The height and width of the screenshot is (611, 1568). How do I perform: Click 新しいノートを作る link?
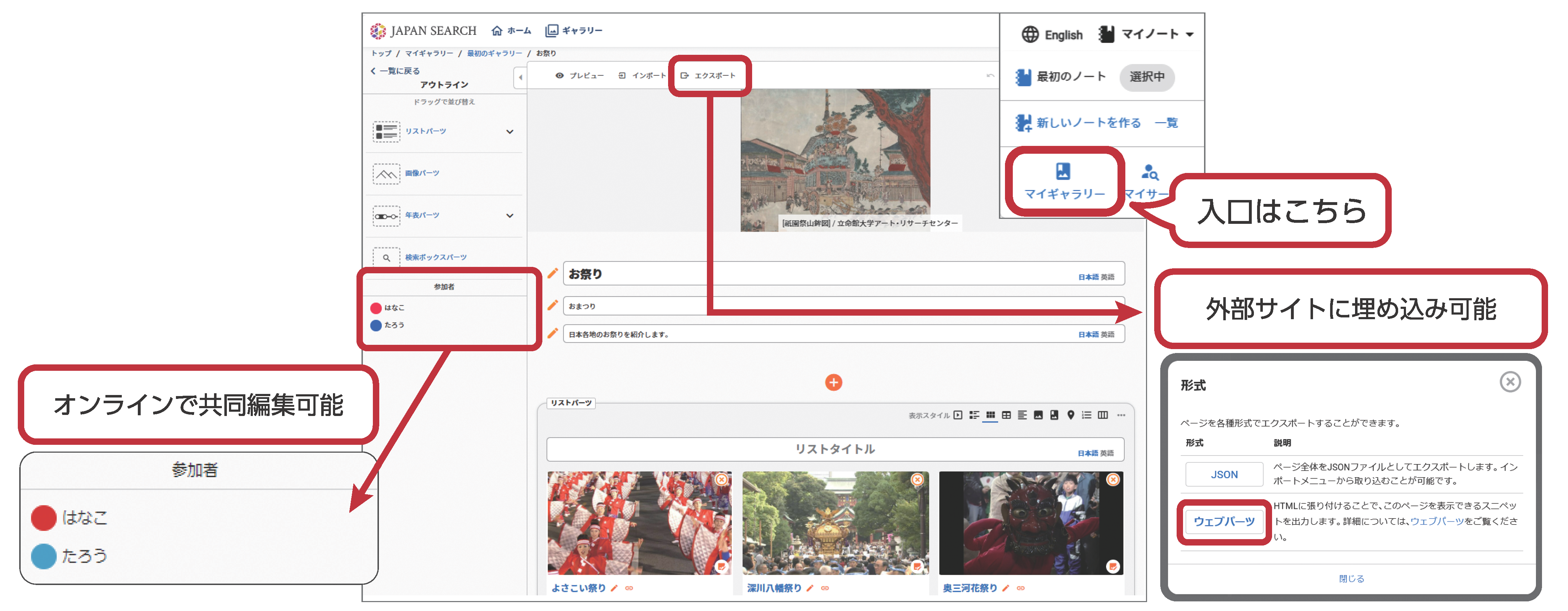pyautogui.click(x=1078, y=123)
